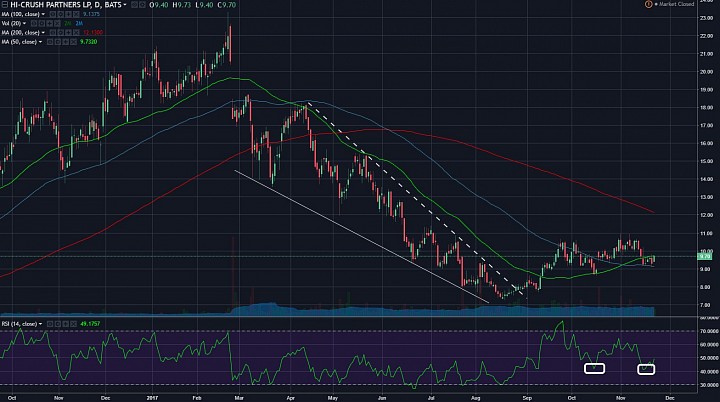720x402 pixels.
Task: Click the plus icon for MA (100, close)
Action: click(68, 14)
